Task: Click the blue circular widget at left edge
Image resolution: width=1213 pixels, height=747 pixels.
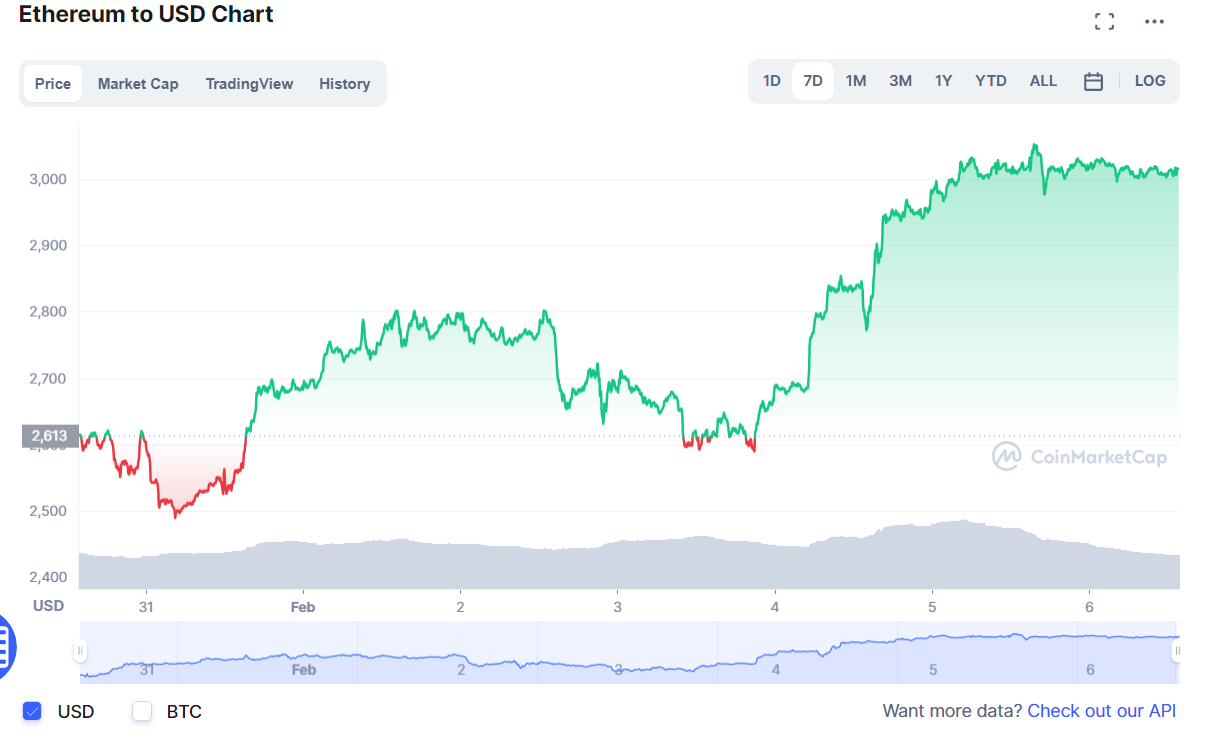Action: (x=5, y=647)
